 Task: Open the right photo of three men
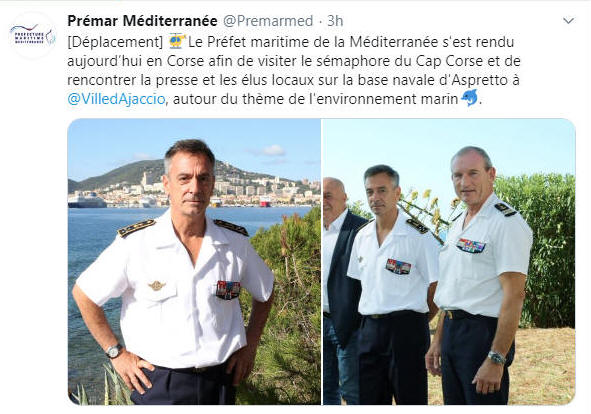pos(449,262)
